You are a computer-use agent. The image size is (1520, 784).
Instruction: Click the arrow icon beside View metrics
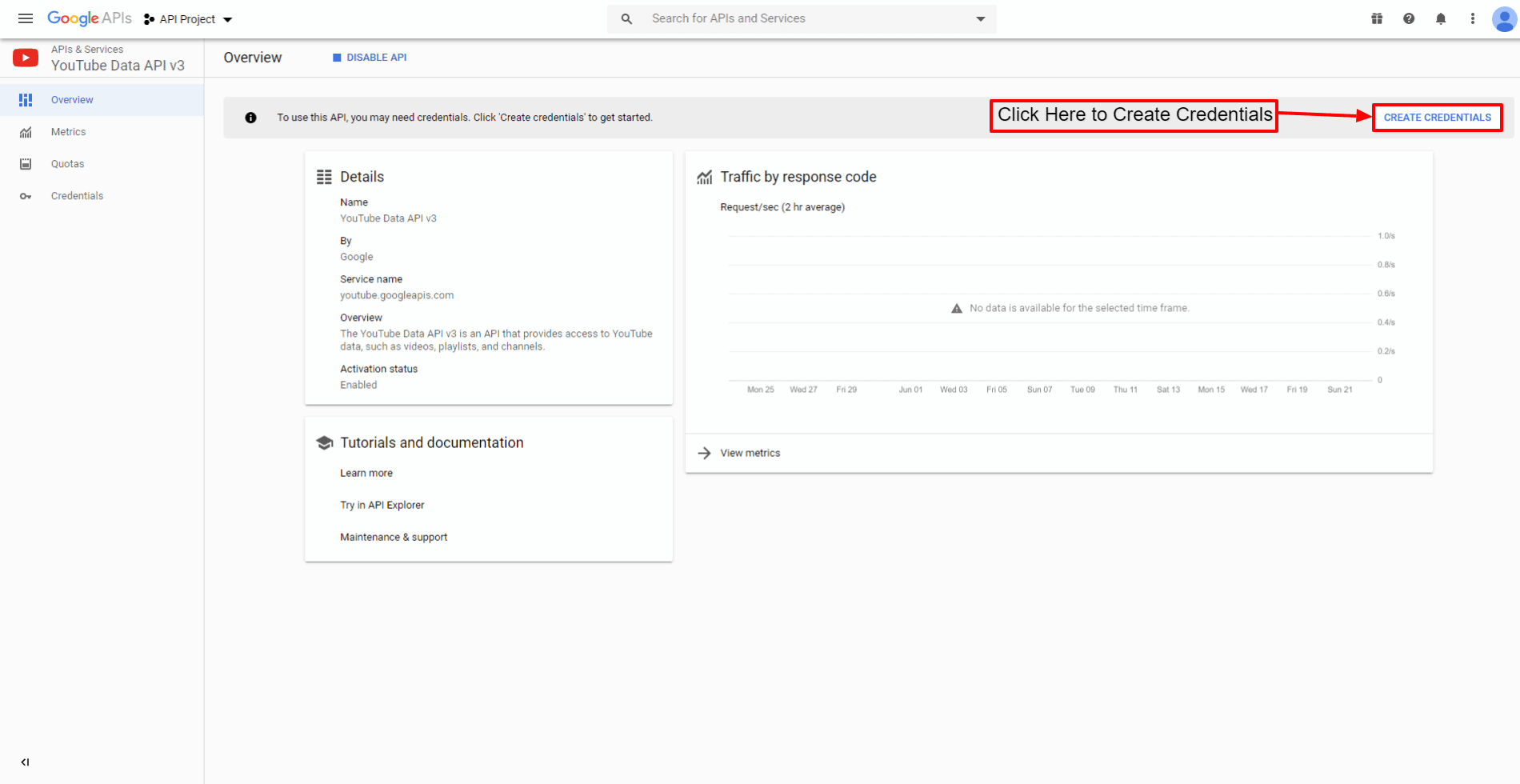coord(704,453)
